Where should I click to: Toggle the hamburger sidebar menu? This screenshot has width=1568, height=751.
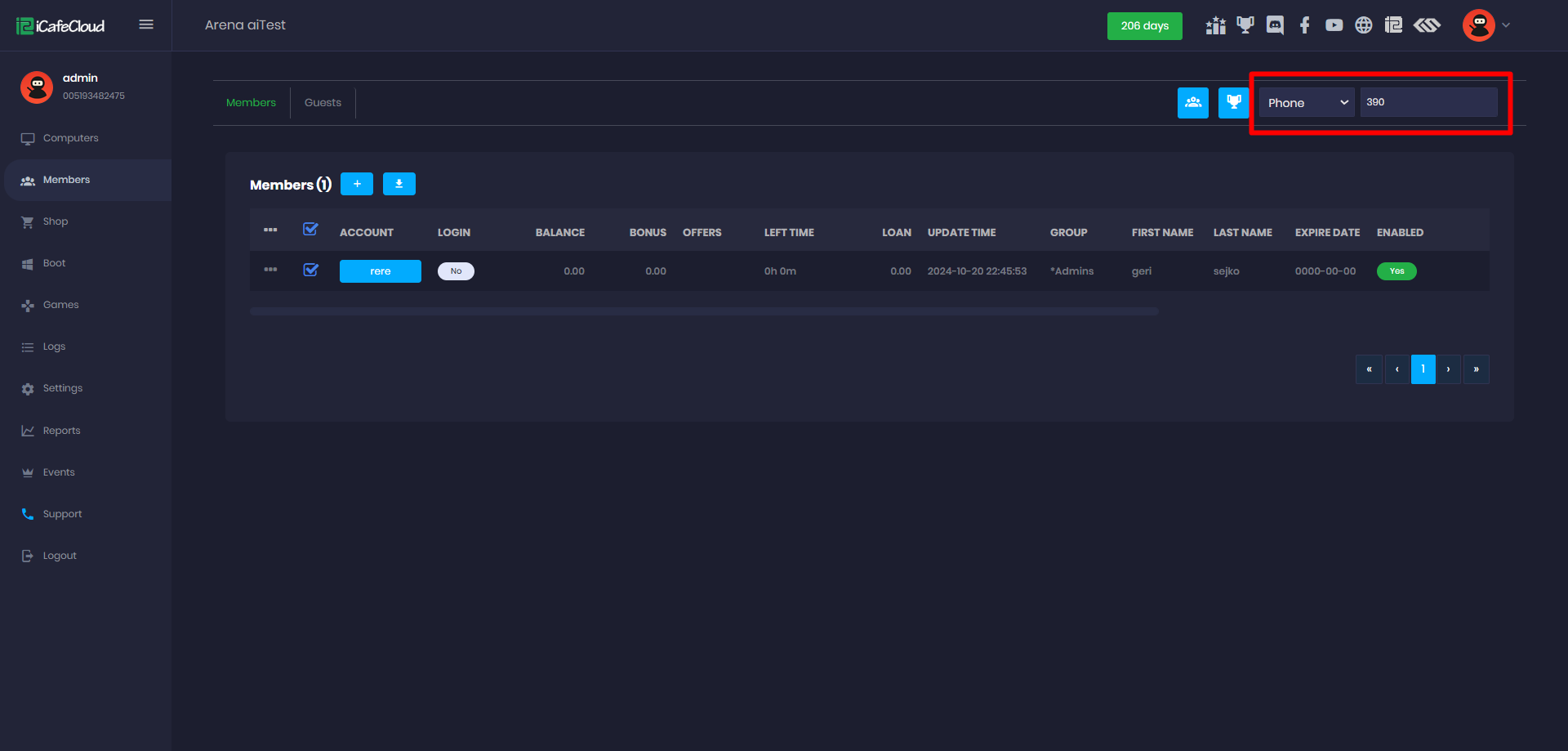click(146, 25)
